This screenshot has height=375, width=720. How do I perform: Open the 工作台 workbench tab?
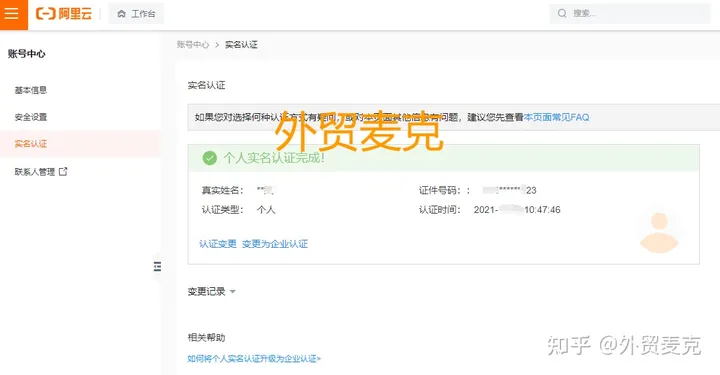[x=136, y=14]
